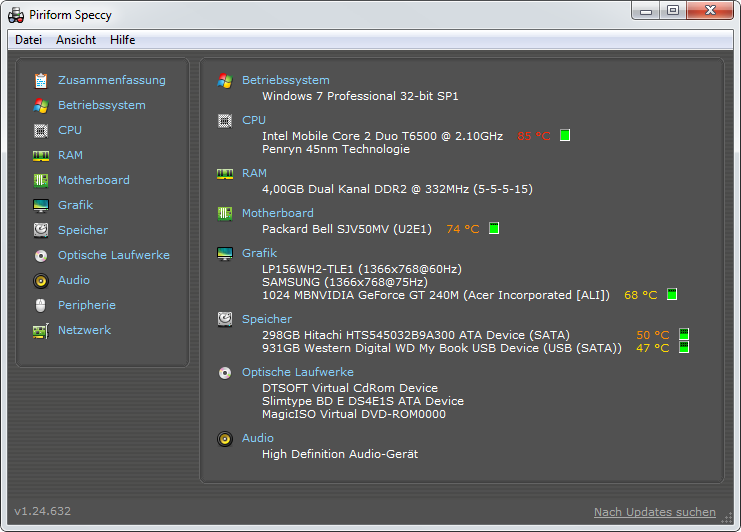Open the Motherboard sidebar entry

click(94, 180)
